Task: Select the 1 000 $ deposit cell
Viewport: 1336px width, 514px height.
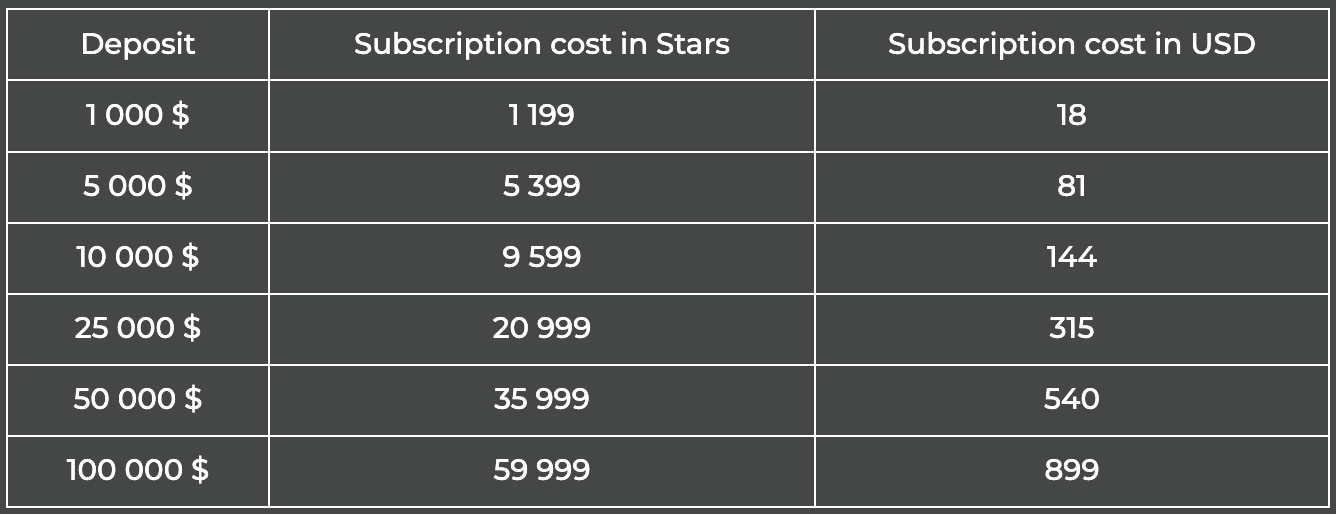Action: coord(138,116)
